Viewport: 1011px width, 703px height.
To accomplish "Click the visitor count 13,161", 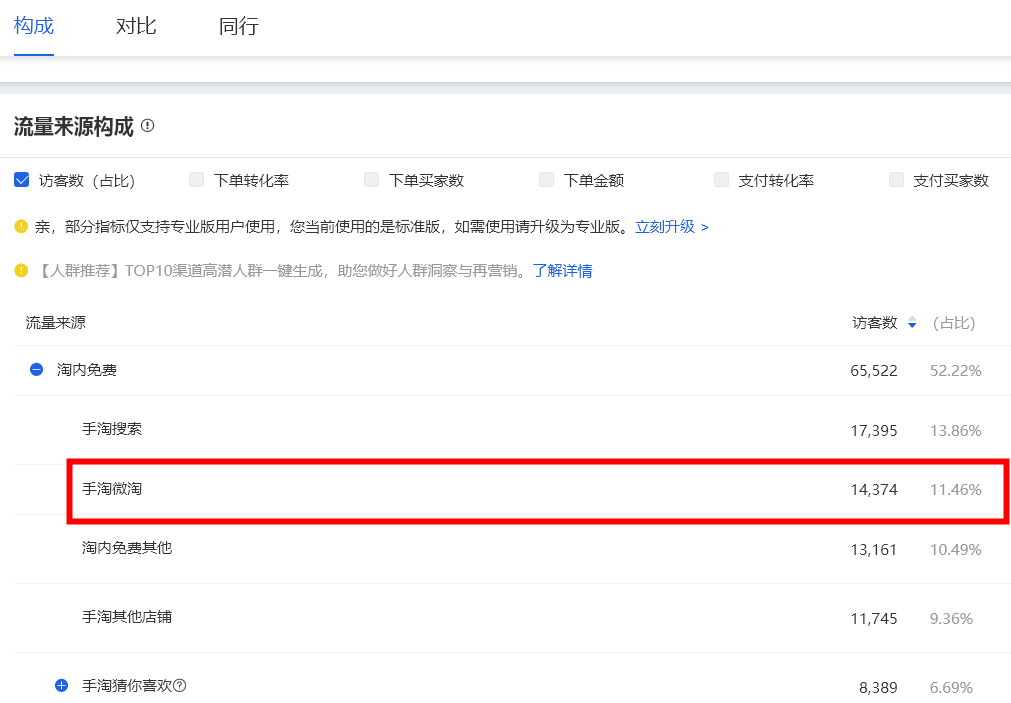I will [x=874, y=550].
